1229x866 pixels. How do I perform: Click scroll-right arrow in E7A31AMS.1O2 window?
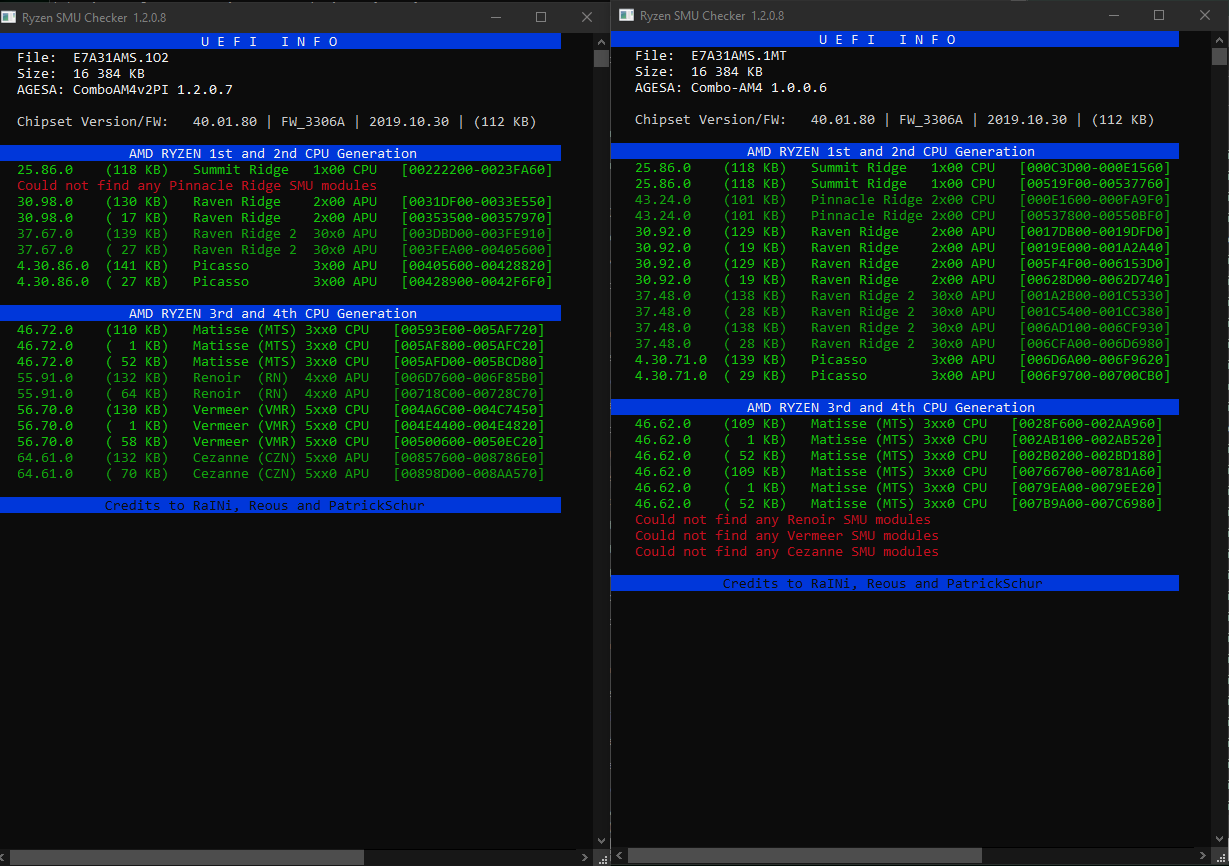click(x=587, y=857)
